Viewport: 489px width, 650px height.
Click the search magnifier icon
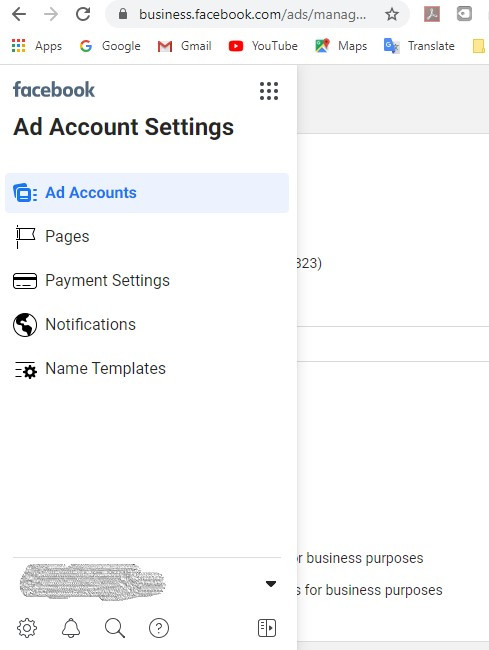pyautogui.click(x=115, y=628)
